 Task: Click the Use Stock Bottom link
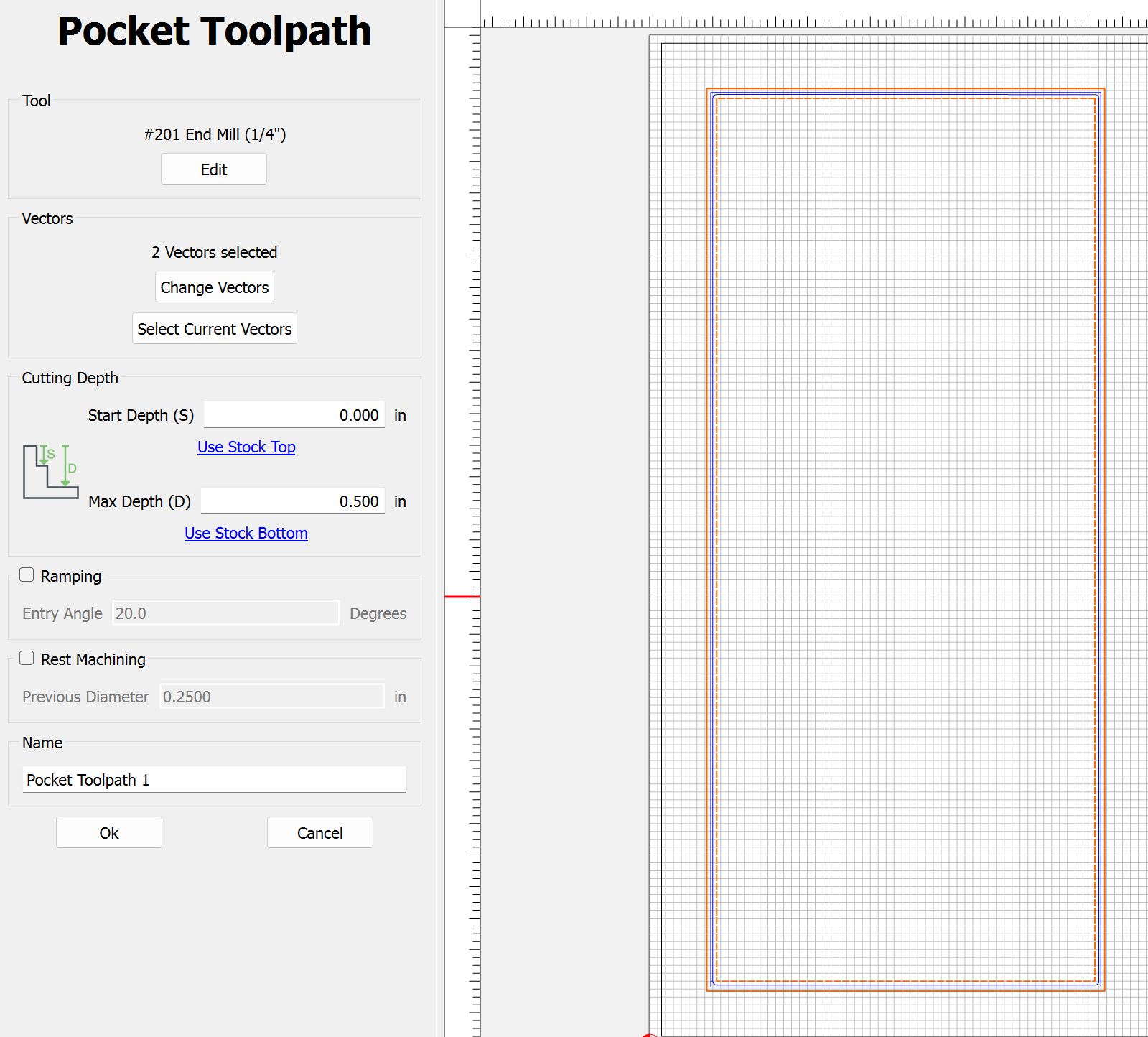click(x=246, y=534)
